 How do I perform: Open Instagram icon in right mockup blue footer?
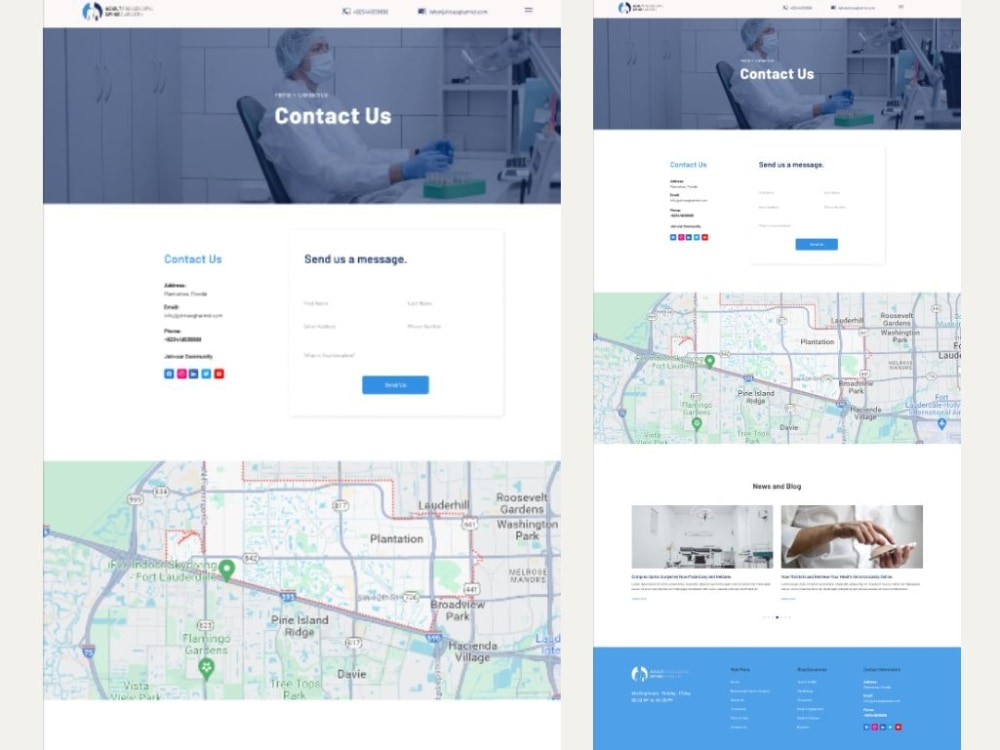875,727
